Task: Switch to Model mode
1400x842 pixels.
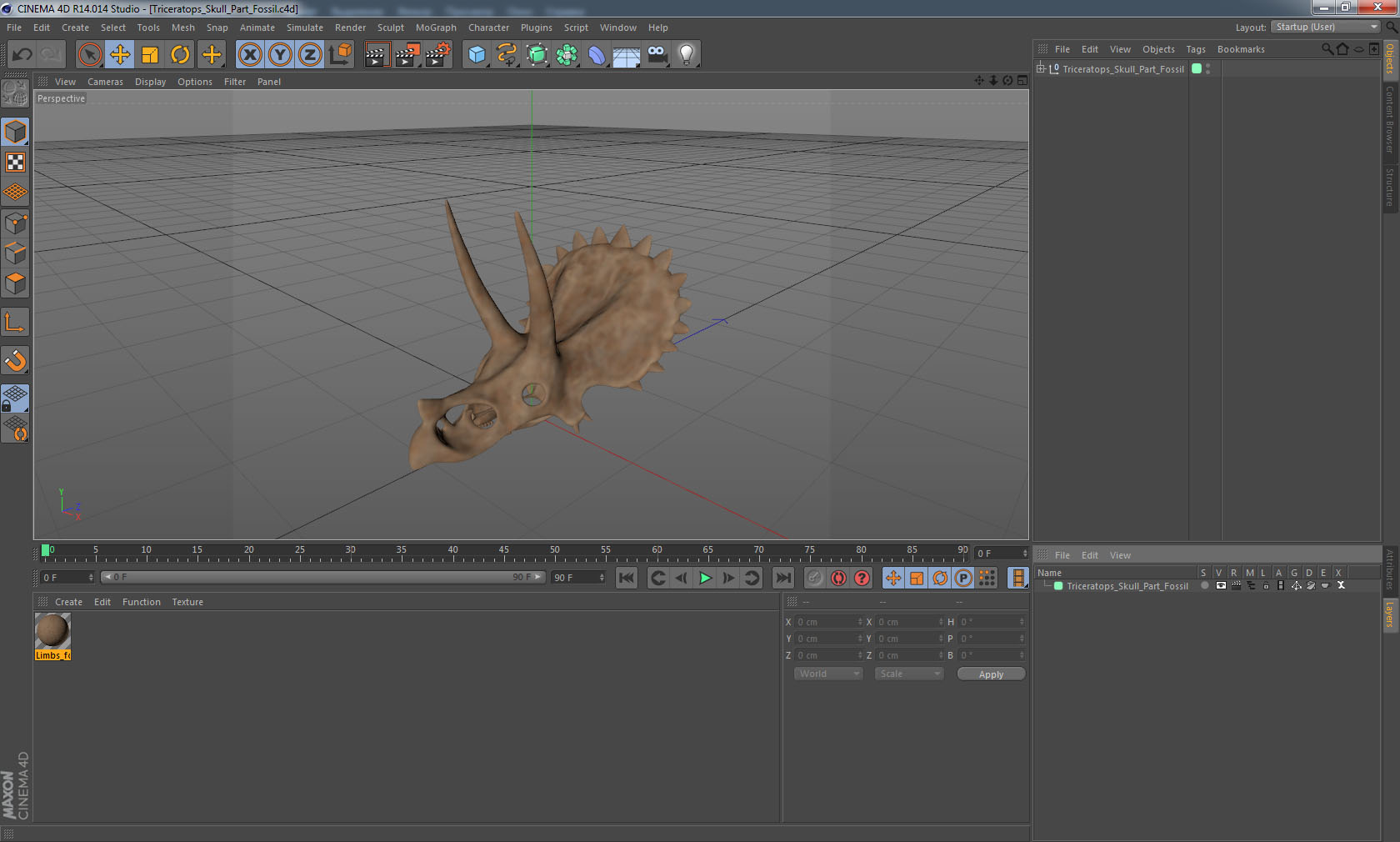Action: (15, 132)
